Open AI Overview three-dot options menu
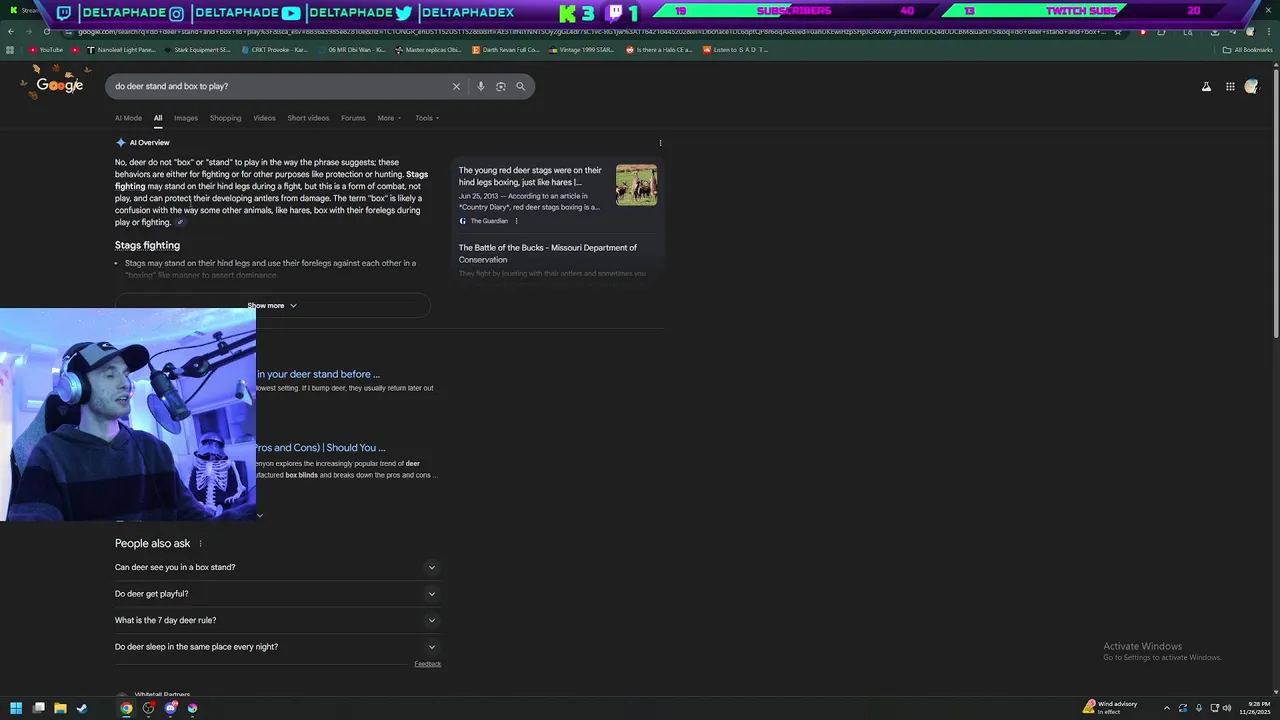Image resolution: width=1280 pixels, height=720 pixels. (660, 143)
